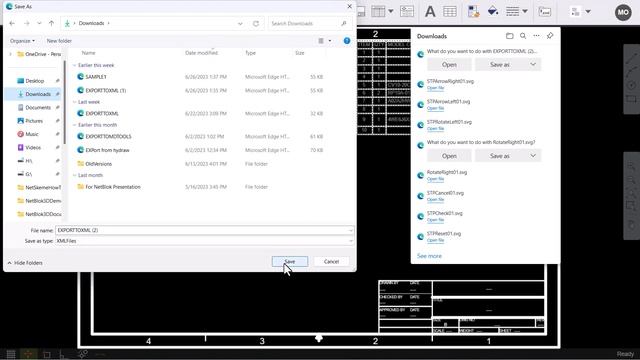Select Music in navigation pane
The image size is (640, 360).
point(32,134)
